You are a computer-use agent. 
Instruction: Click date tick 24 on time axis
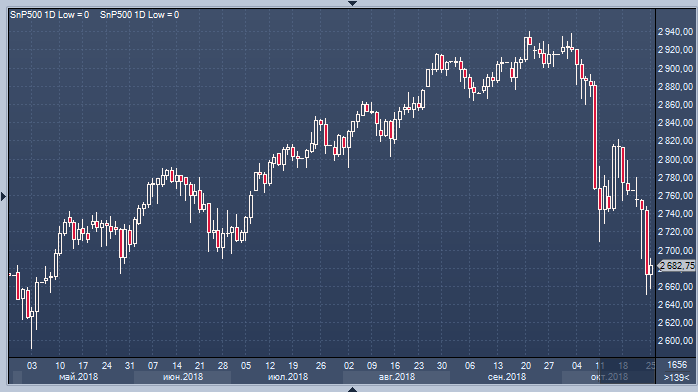pos(106,366)
